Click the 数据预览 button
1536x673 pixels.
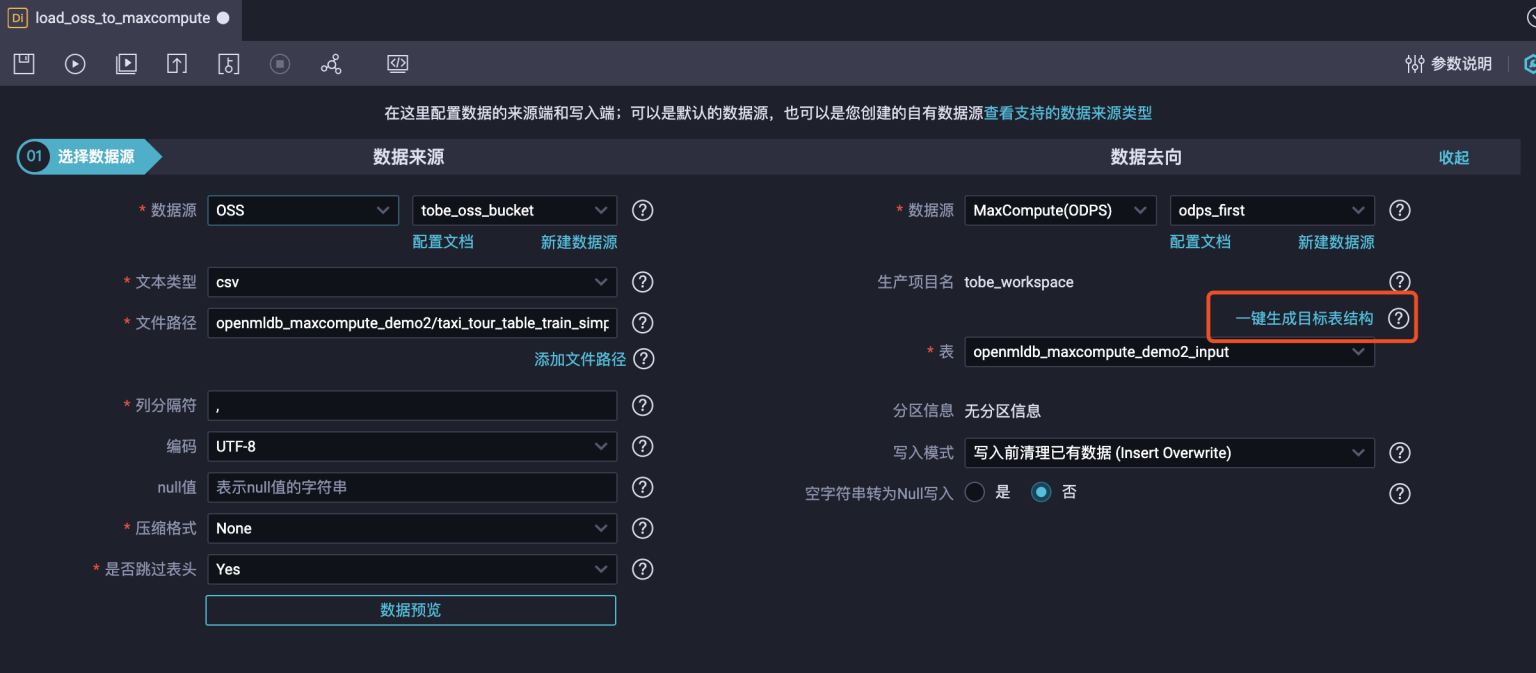point(411,610)
